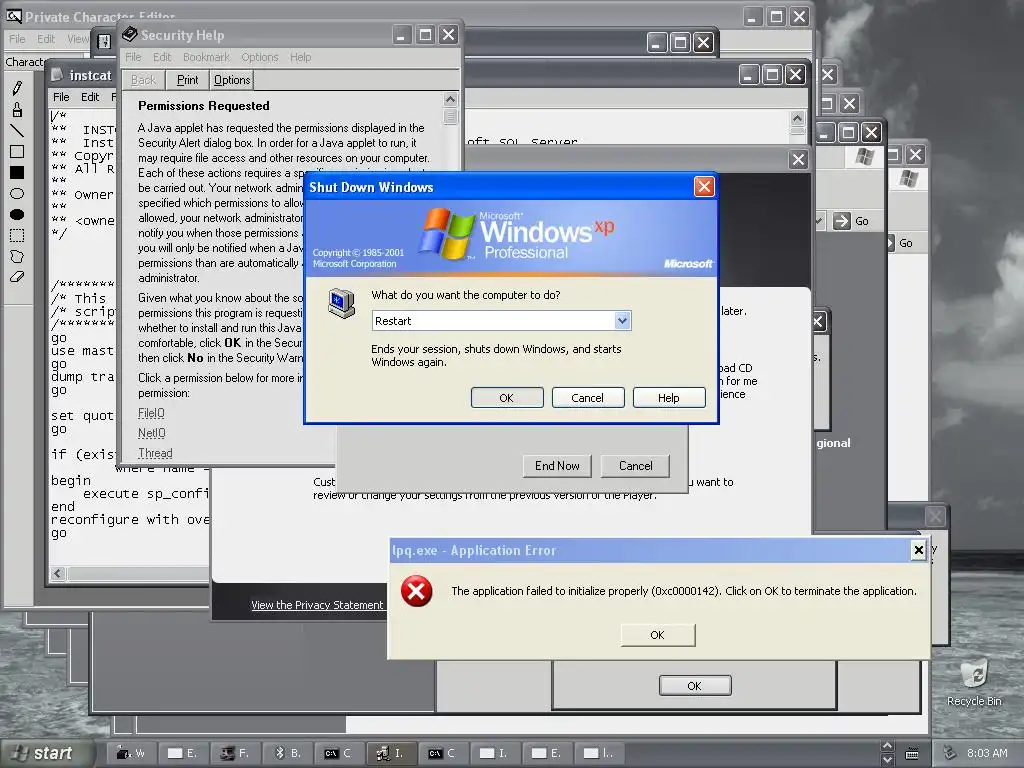Viewport: 1024px width, 768px height.
Task: Select the Filled Rectangle tool
Action: tap(17, 172)
